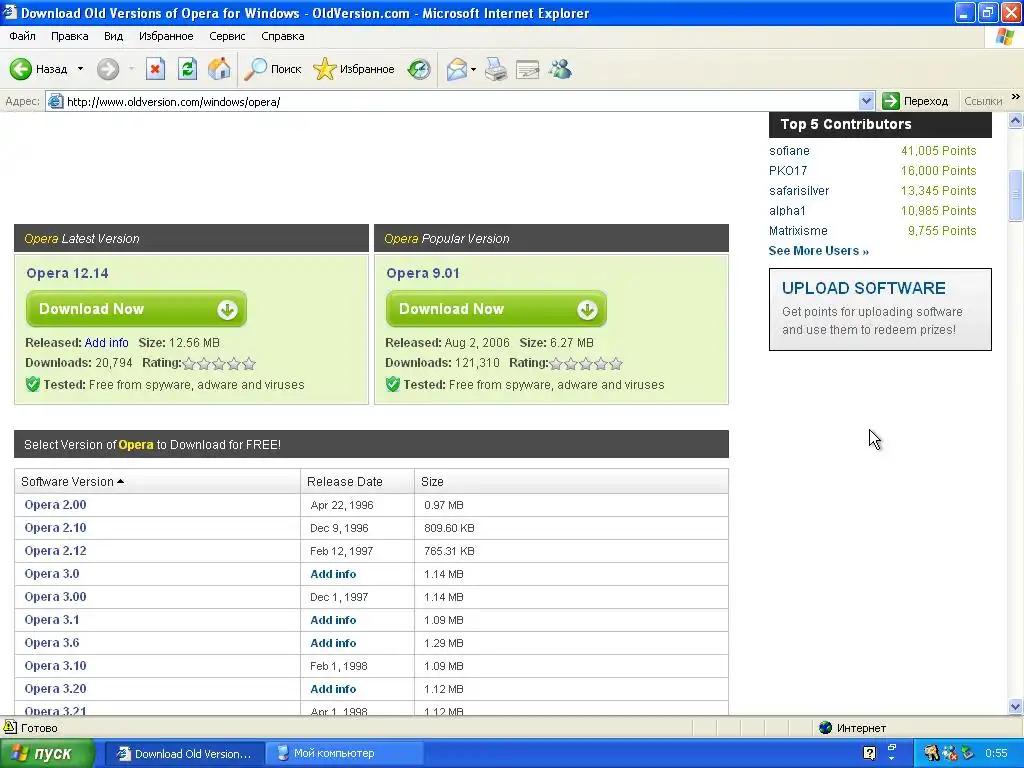Click the UPLOAD SOFTWARE box

coord(880,309)
